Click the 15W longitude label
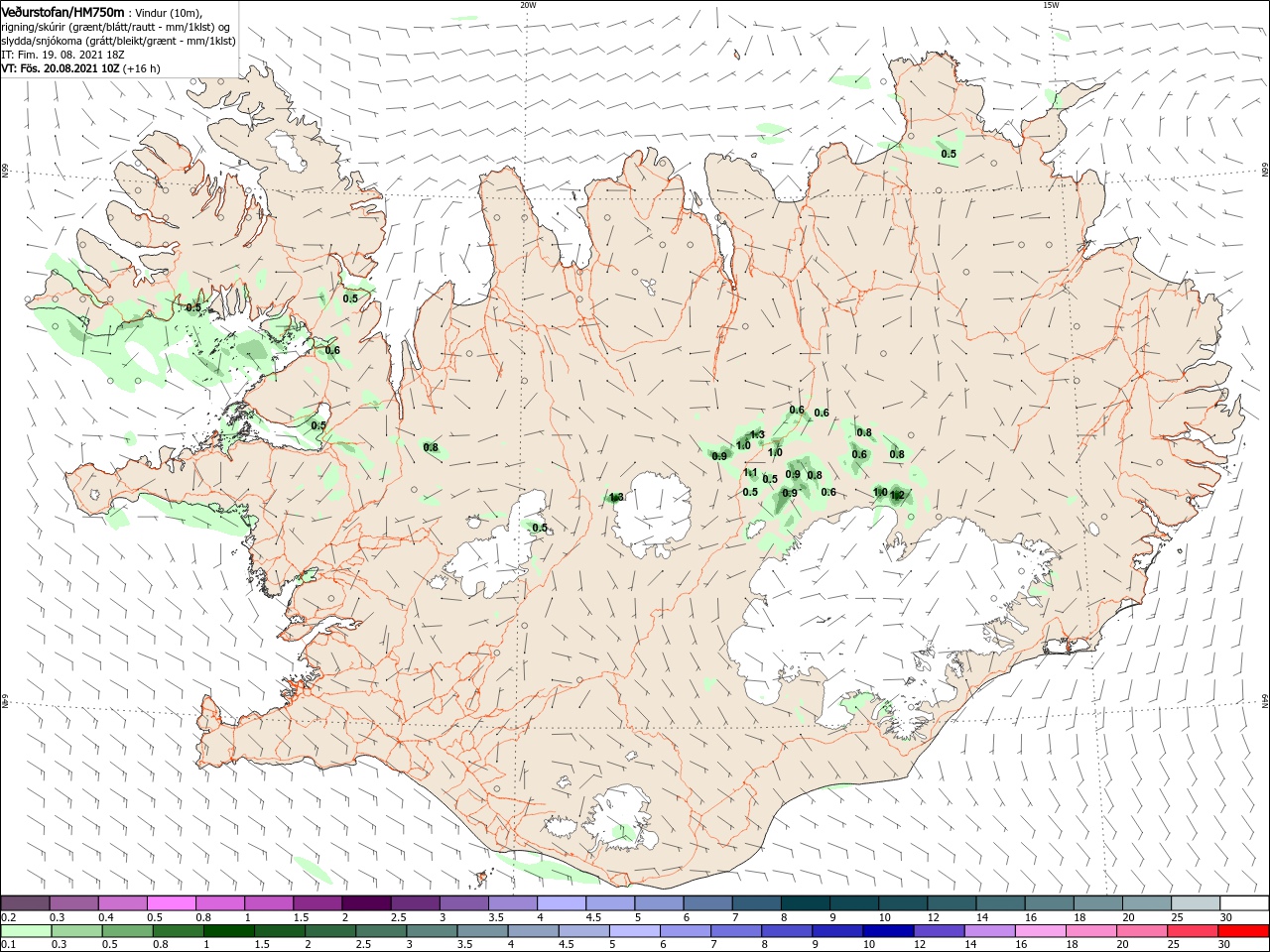 click(x=1051, y=5)
